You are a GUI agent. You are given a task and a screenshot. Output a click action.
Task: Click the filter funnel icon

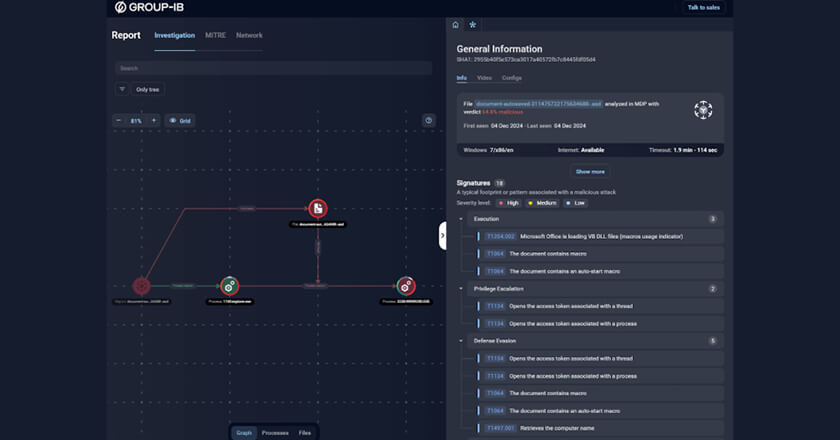(122, 90)
